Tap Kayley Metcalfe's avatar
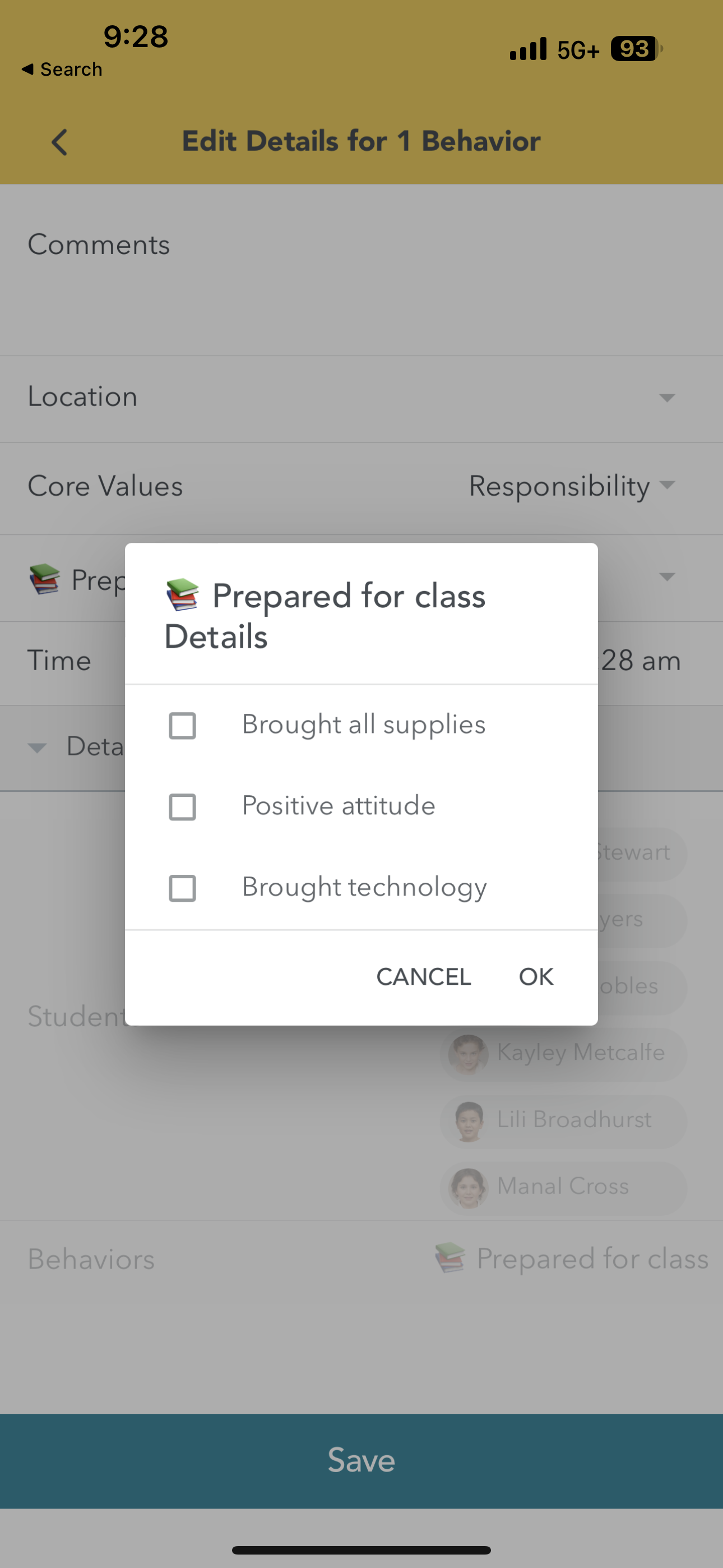Screen dimensions: 723x1568 click(468, 1054)
